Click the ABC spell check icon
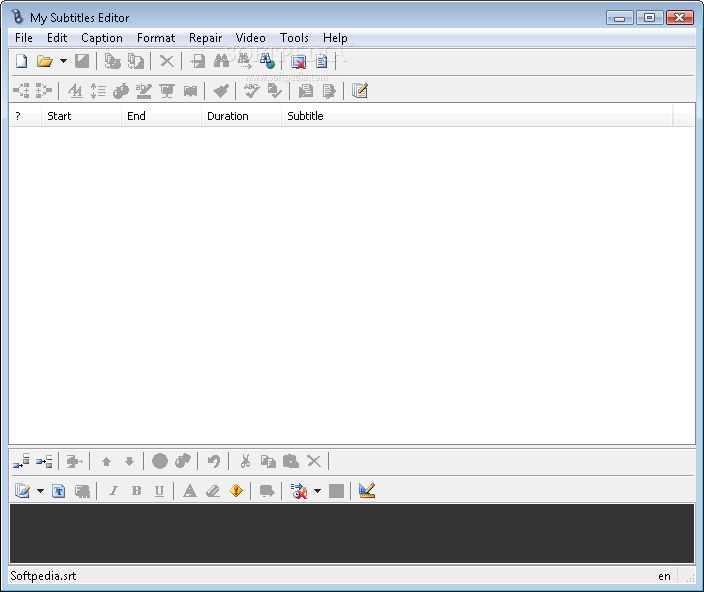Screen dimensions: 704x592 pos(251,91)
